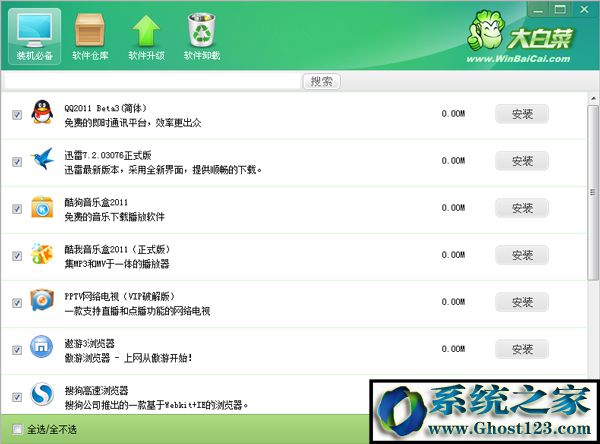Select the 迅雷7.2.03076正式版 title text
The height and width of the screenshot is (444, 600).
[108, 155]
